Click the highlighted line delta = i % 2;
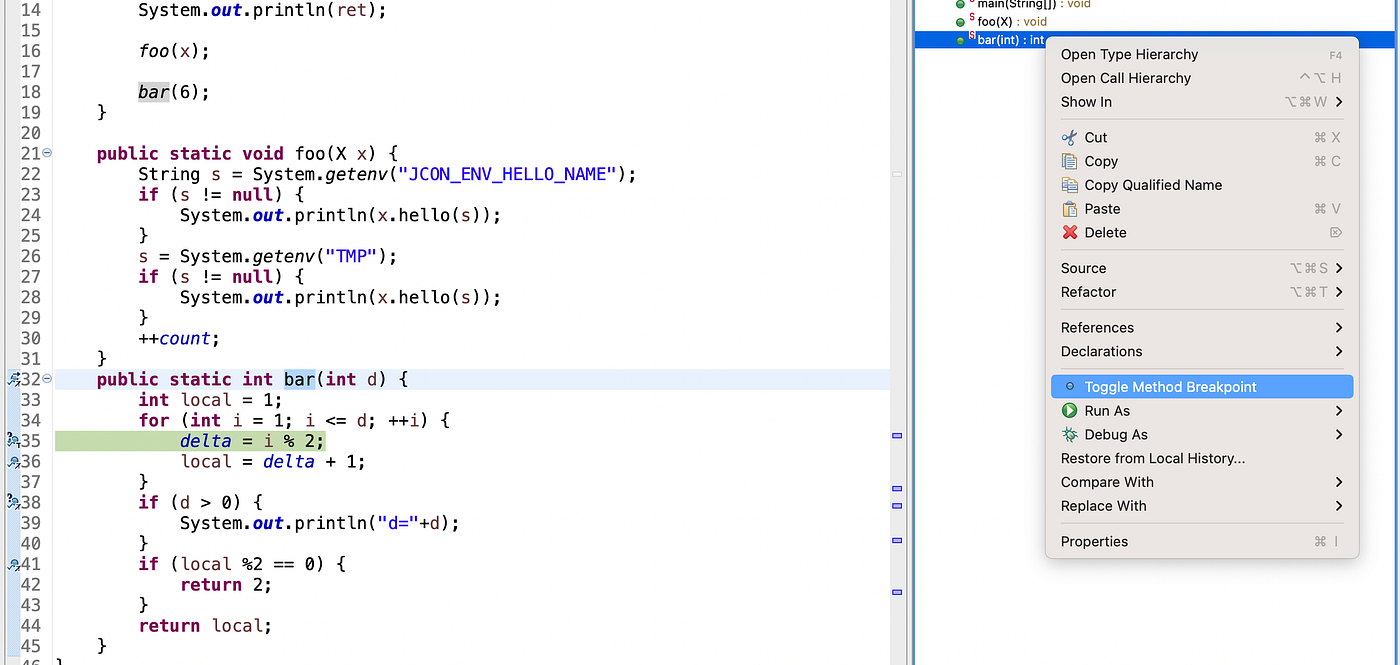Screen dimensions: 1400x665 (253, 441)
